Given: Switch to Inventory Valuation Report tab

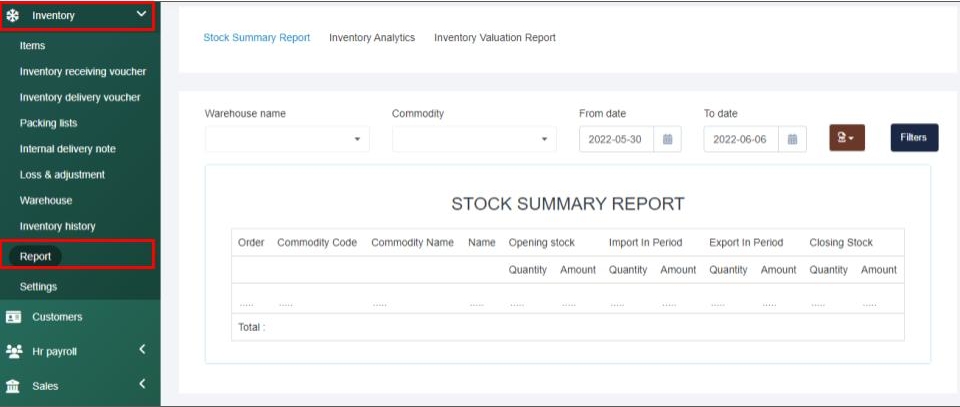Looking at the screenshot, I should click(x=494, y=38).
